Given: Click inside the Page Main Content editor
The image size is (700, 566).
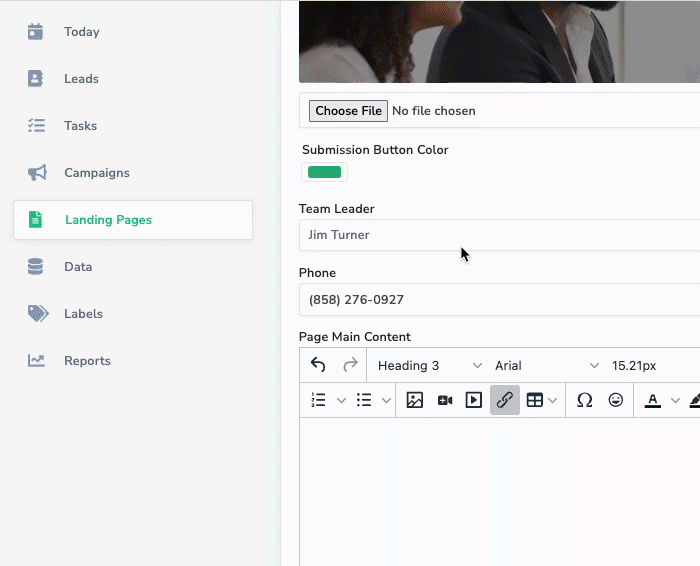Looking at the screenshot, I should 500,491.
